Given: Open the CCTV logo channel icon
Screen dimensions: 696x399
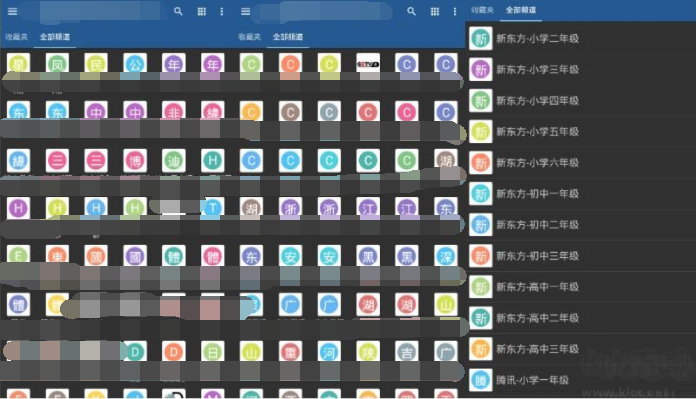Looking at the screenshot, I should pyautogui.click(x=368, y=64).
